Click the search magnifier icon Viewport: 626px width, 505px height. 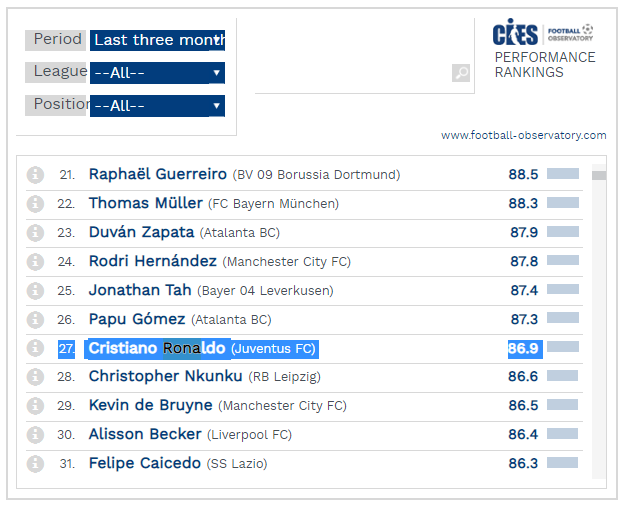[461, 73]
